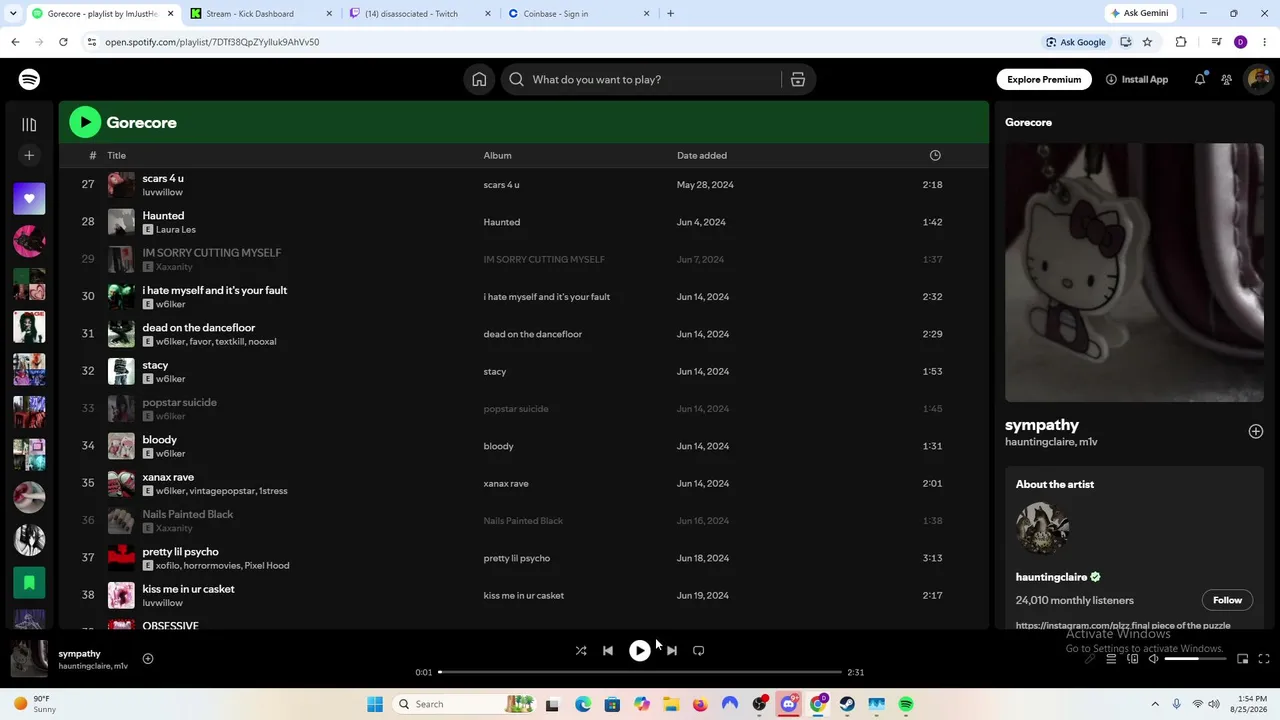Skip to previous track

[608, 651]
